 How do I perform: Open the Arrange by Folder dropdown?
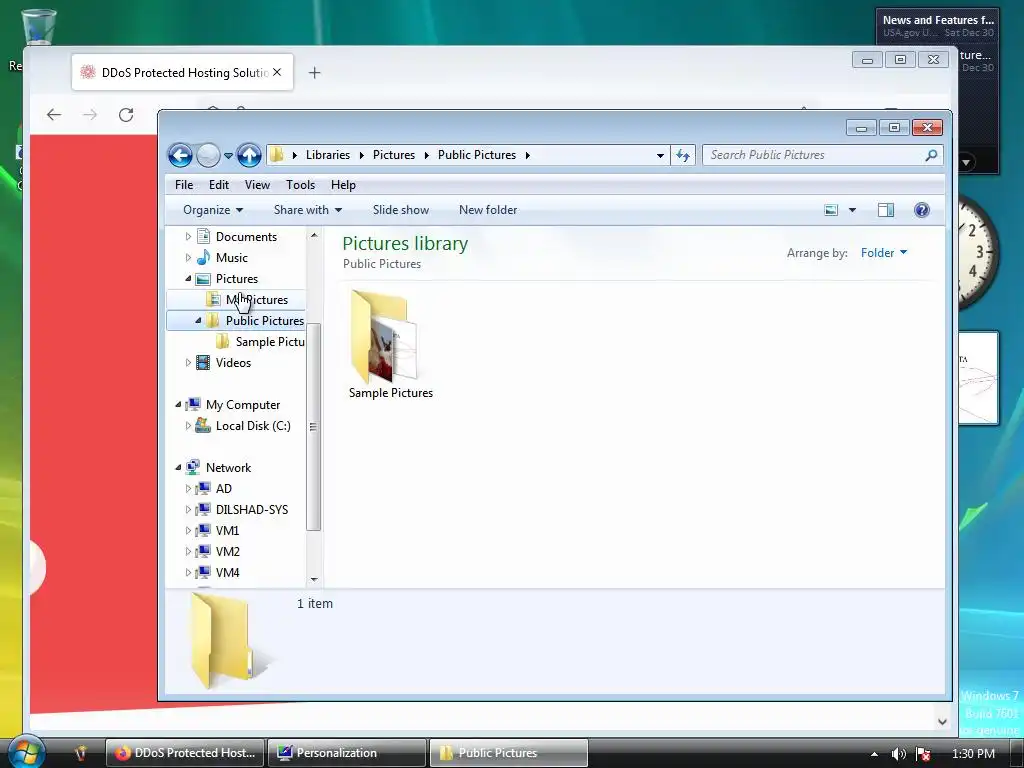pyautogui.click(x=884, y=253)
